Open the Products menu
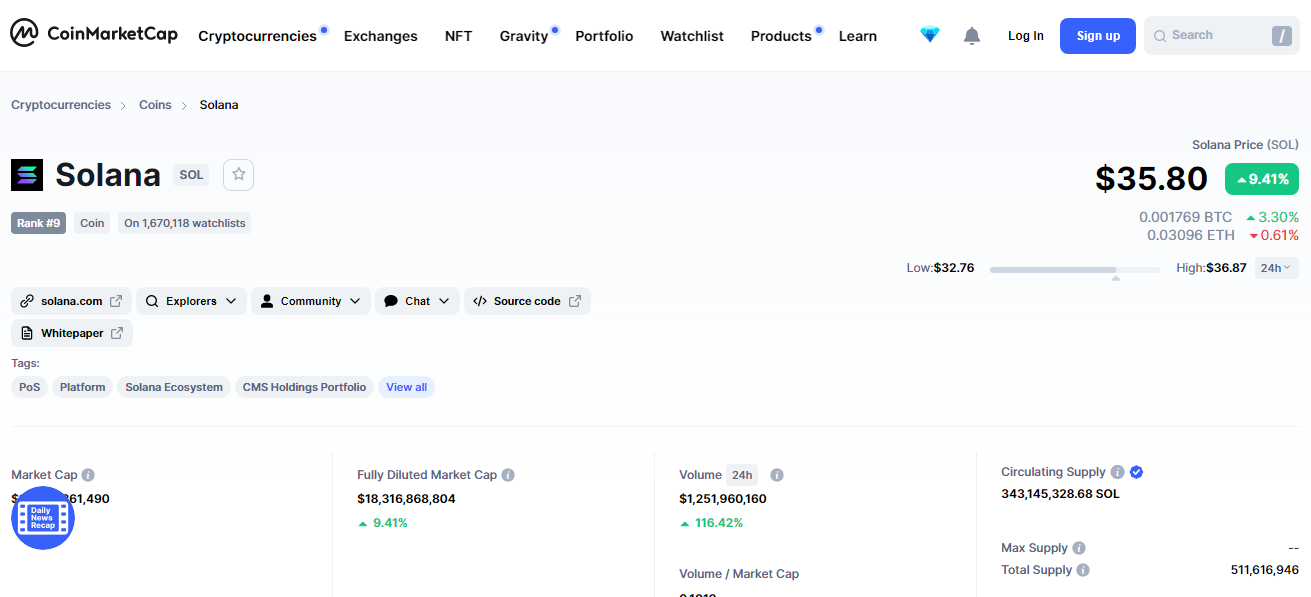Image resolution: width=1311 pixels, height=597 pixels. pyautogui.click(x=781, y=36)
